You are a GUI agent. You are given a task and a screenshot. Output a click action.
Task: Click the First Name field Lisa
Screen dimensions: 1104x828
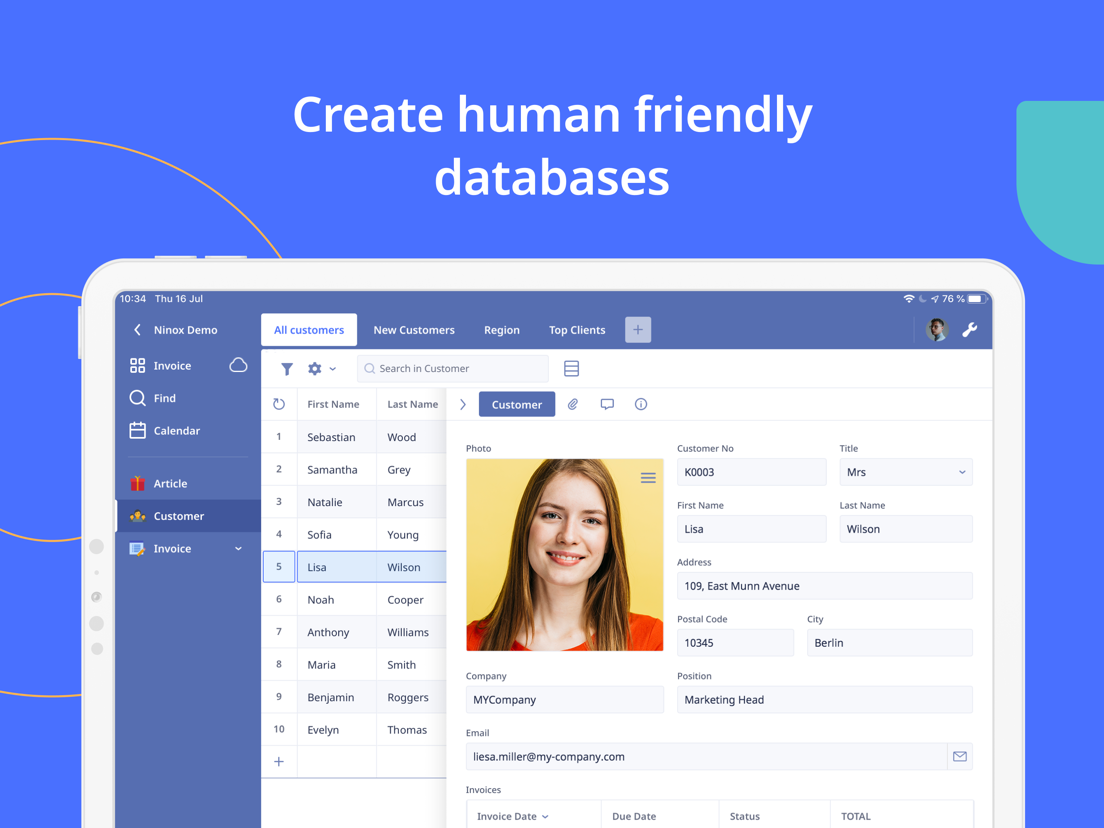click(751, 529)
